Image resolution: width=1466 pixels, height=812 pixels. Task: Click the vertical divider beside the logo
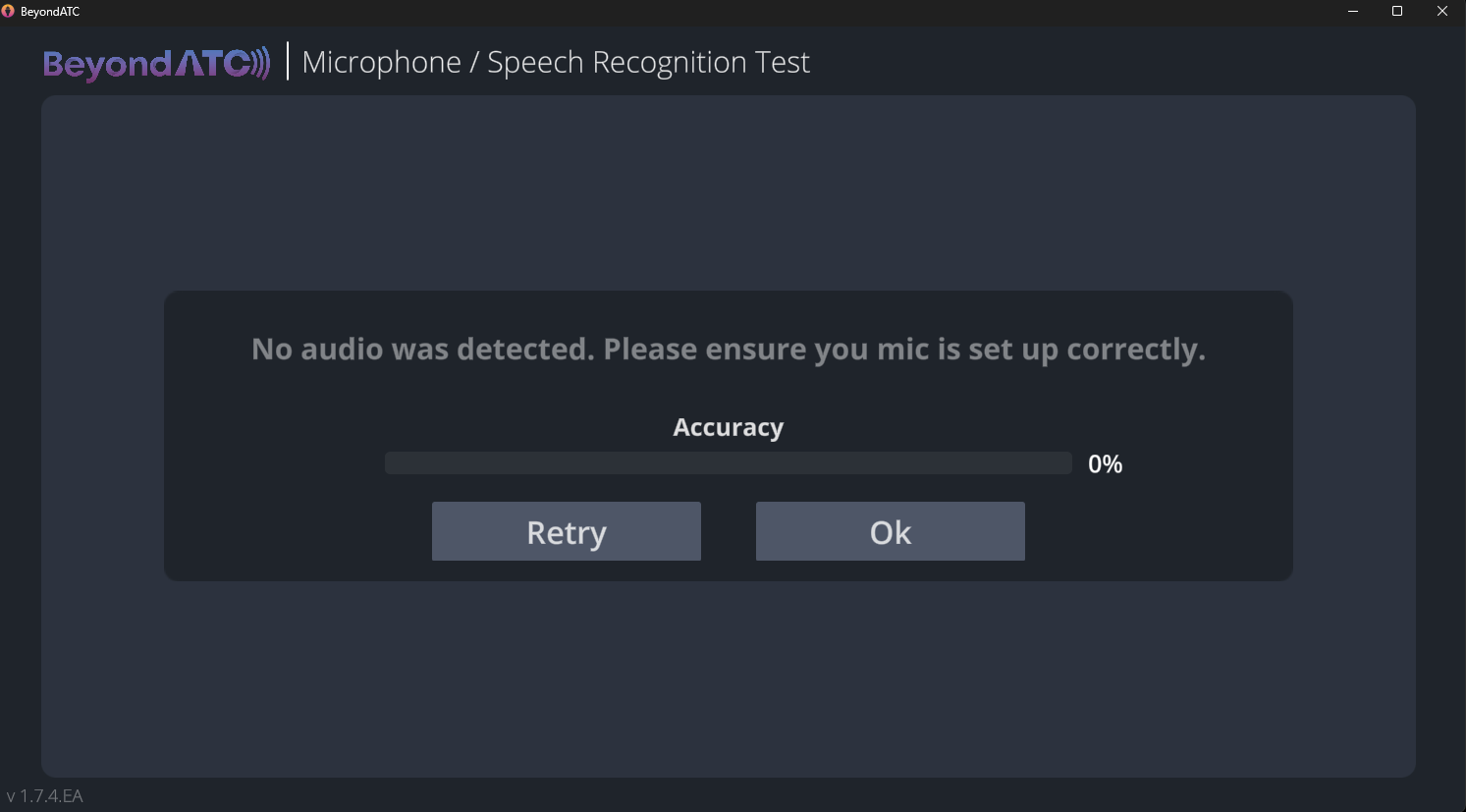pyautogui.click(x=287, y=61)
